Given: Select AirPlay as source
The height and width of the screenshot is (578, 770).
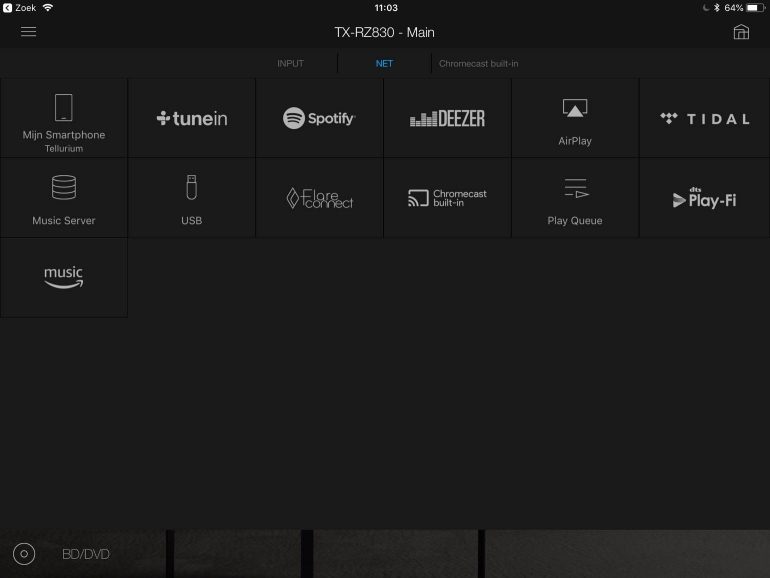Looking at the screenshot, I should [x=575, y=118].
